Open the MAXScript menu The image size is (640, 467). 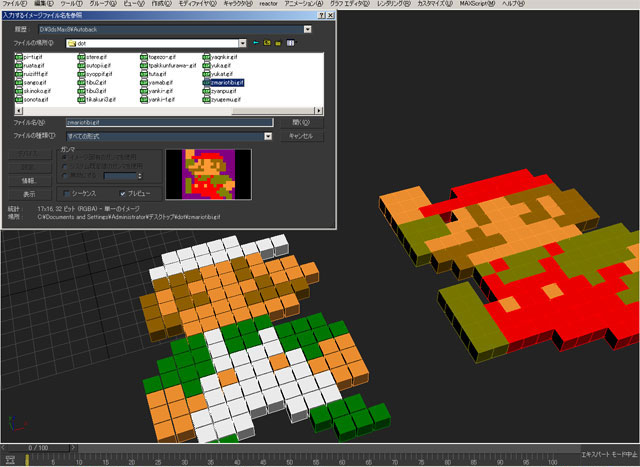pos(477,4)
